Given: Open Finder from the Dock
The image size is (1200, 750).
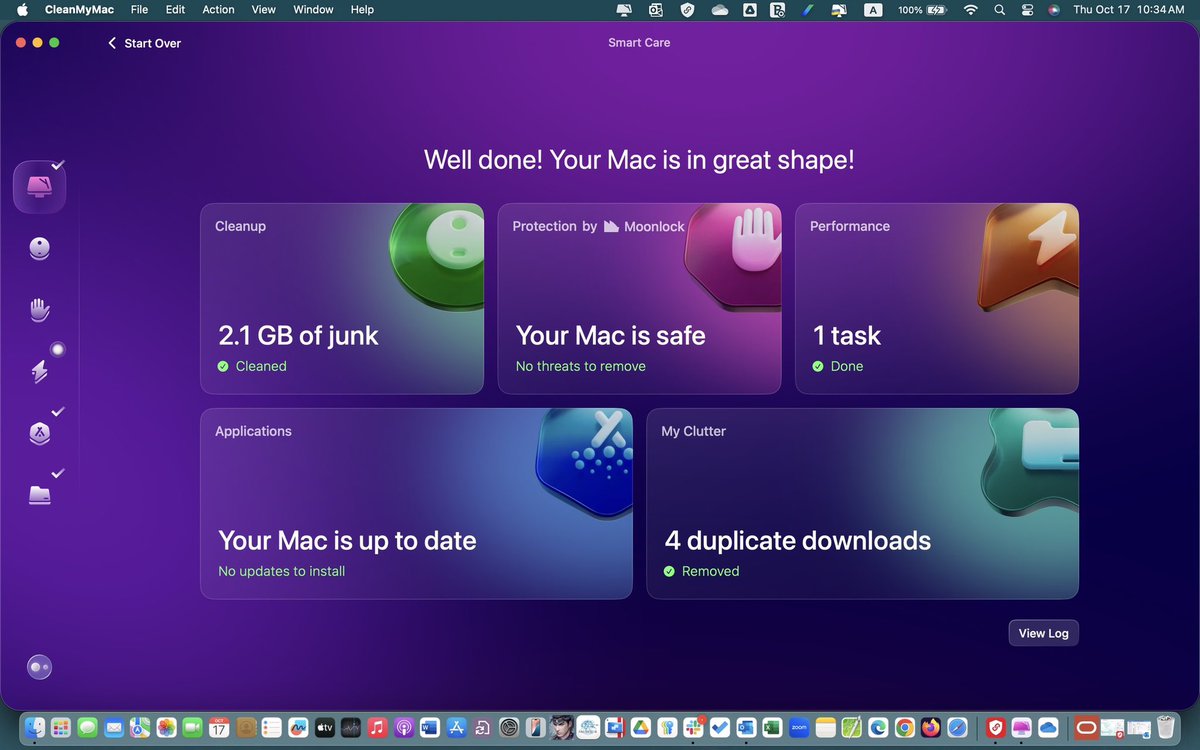Looking at the screenshot, I should 35,727.
